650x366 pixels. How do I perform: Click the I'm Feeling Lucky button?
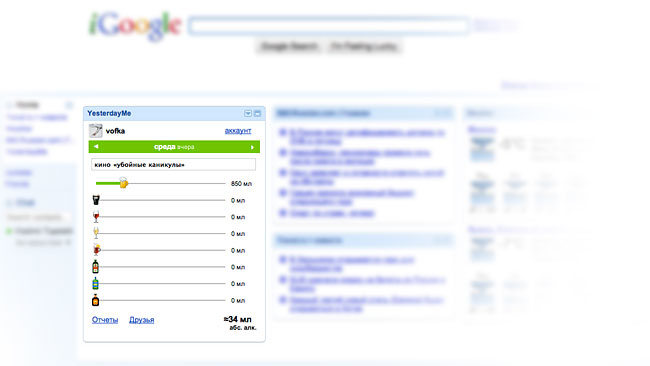(364, 46)
